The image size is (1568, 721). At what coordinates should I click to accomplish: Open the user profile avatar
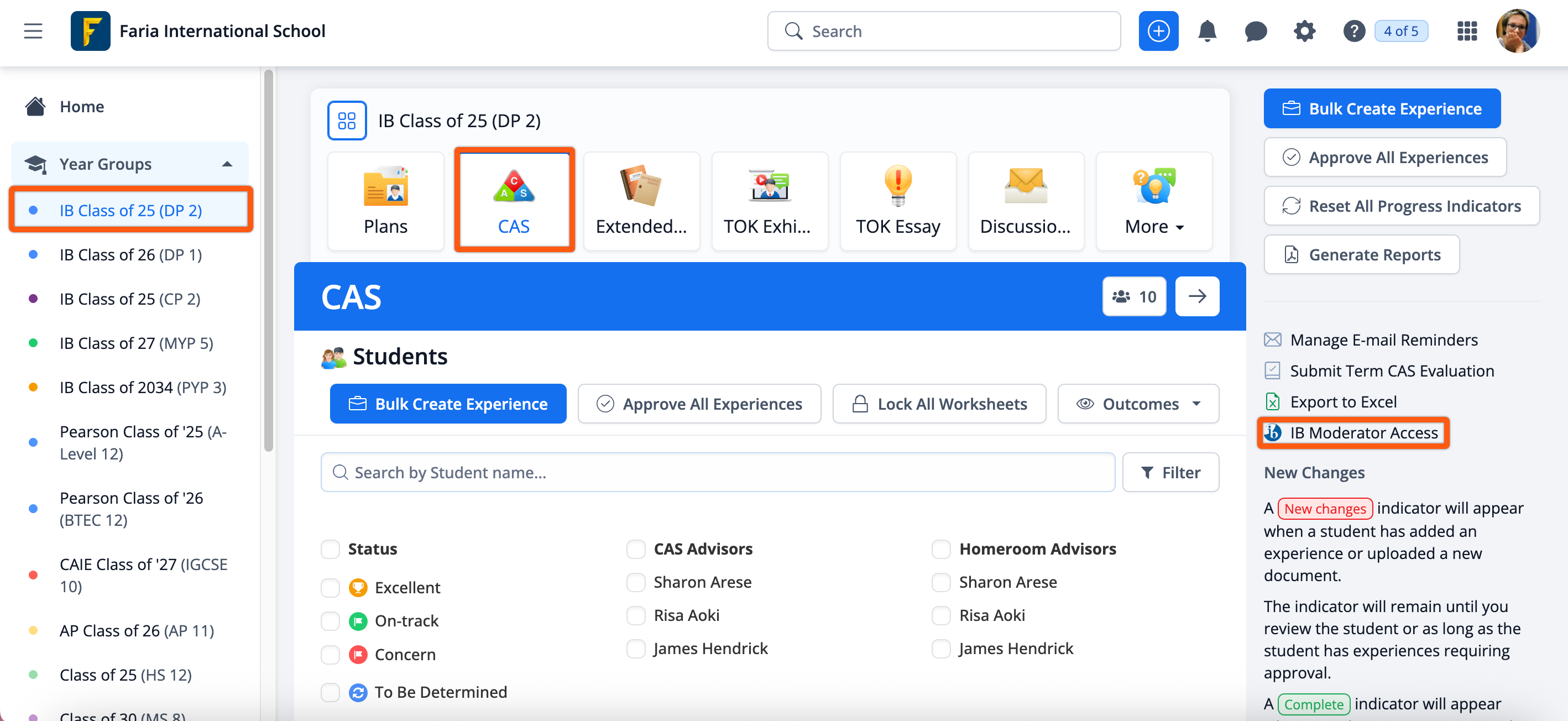pos(1518,31)
